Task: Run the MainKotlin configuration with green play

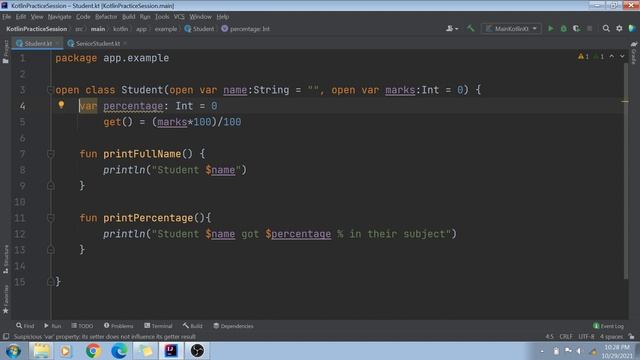Action: click(551, 29)
